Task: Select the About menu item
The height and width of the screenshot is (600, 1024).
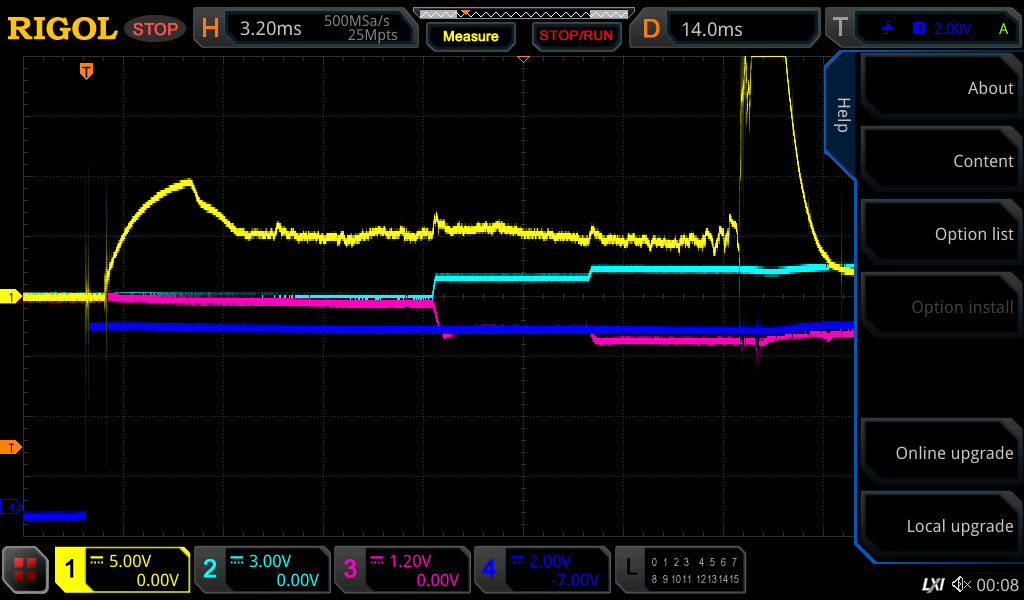Action: (x=940, y=88)
